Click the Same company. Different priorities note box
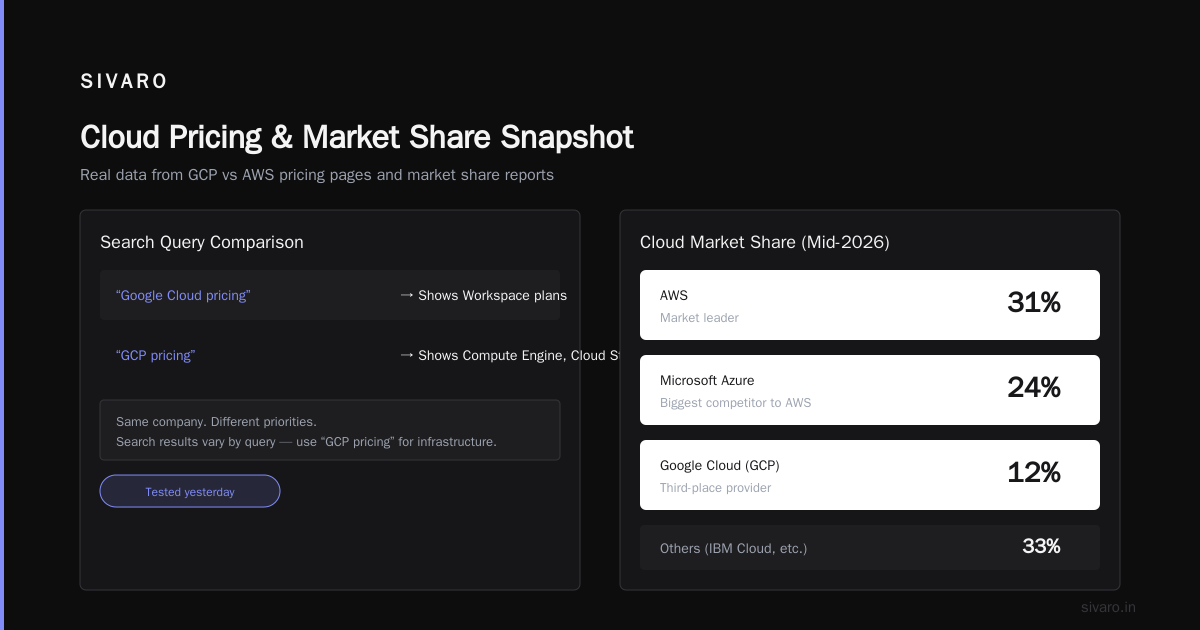This screenshot has width=1200, height=630. 330,430
